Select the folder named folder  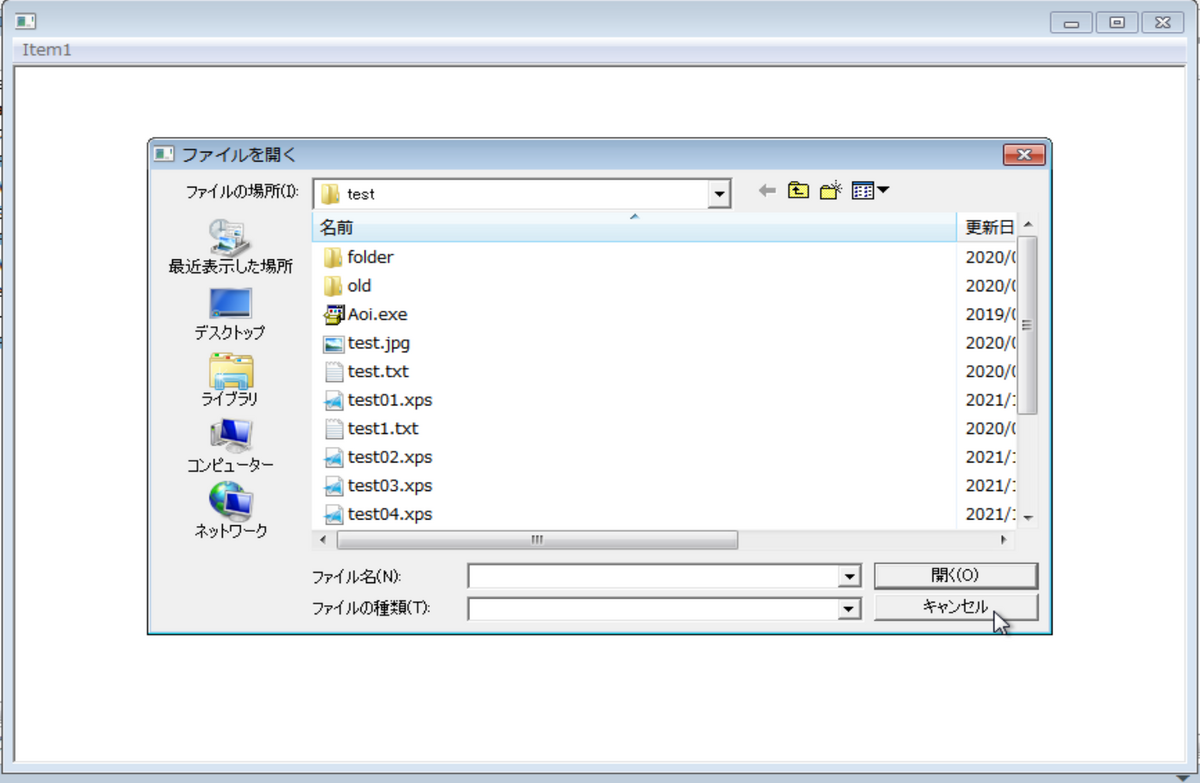click(359, 257)
